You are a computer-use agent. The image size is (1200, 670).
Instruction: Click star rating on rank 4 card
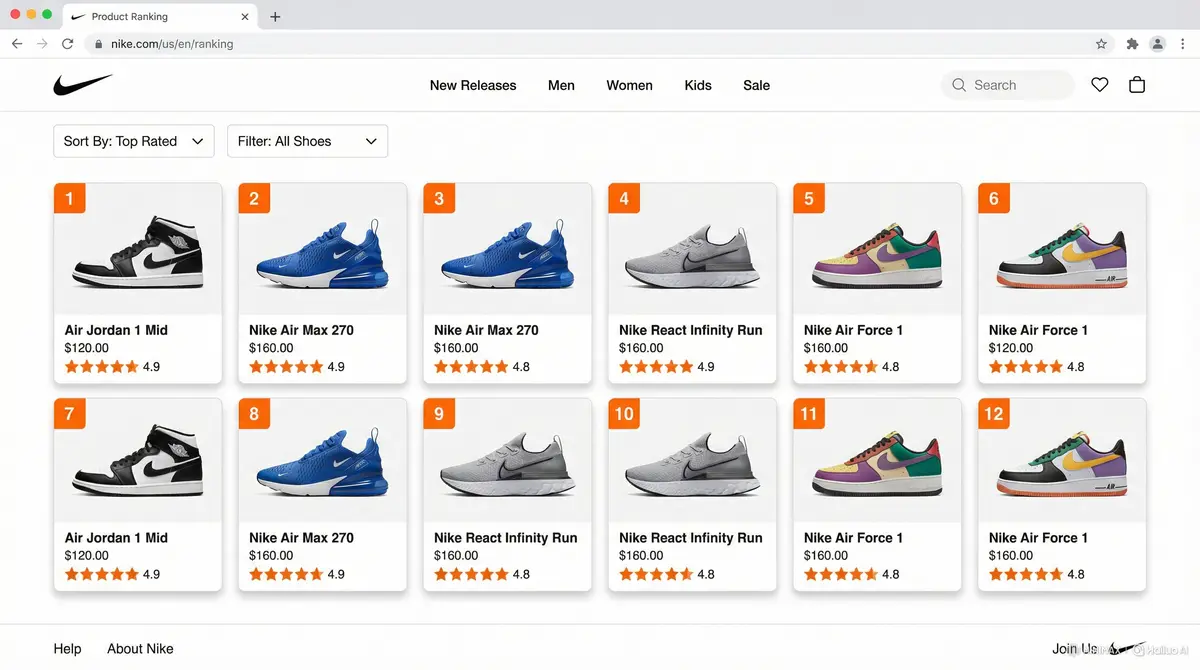[x=656, y=367]
